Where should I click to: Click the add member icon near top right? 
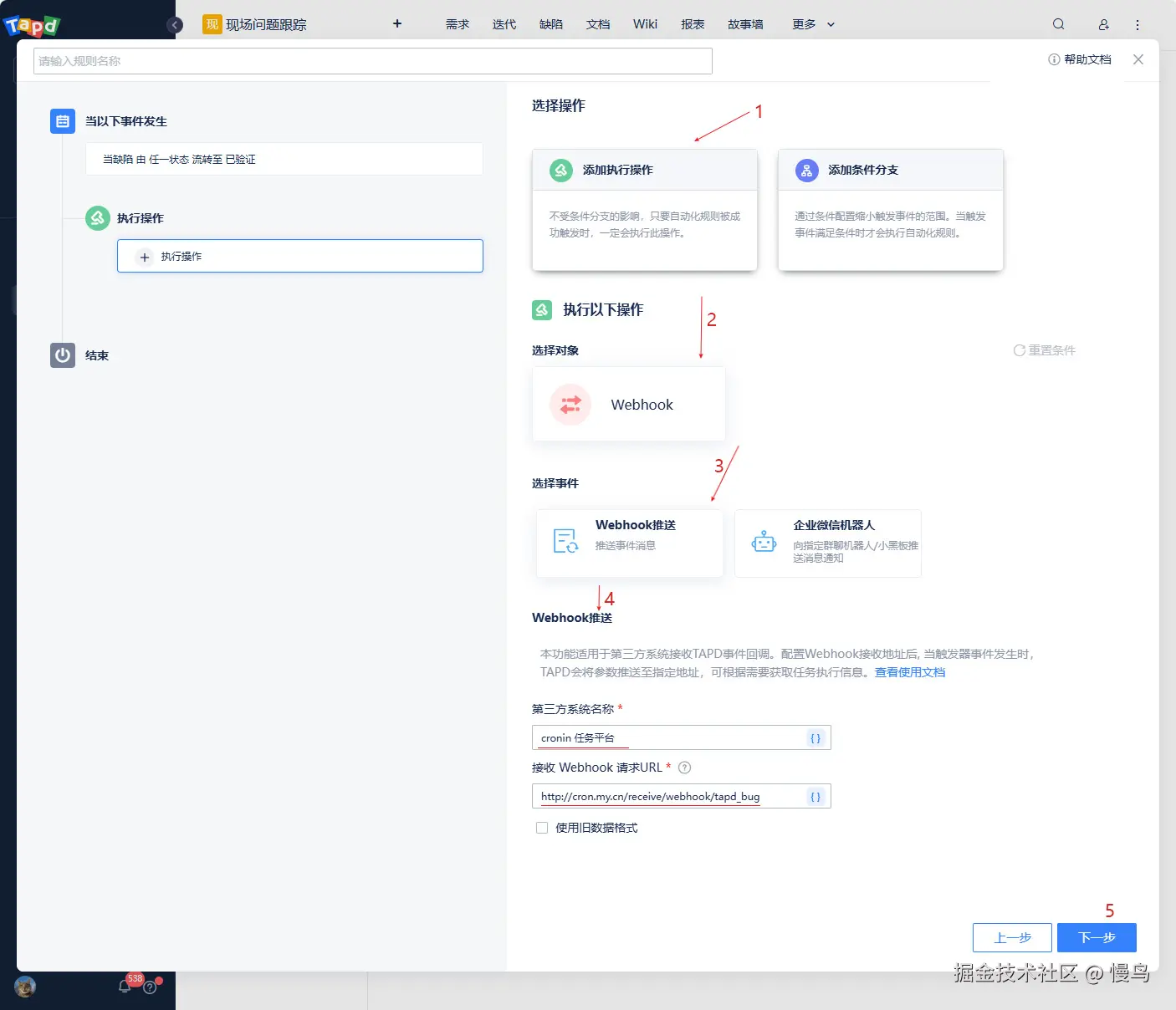coord(1103,24)
